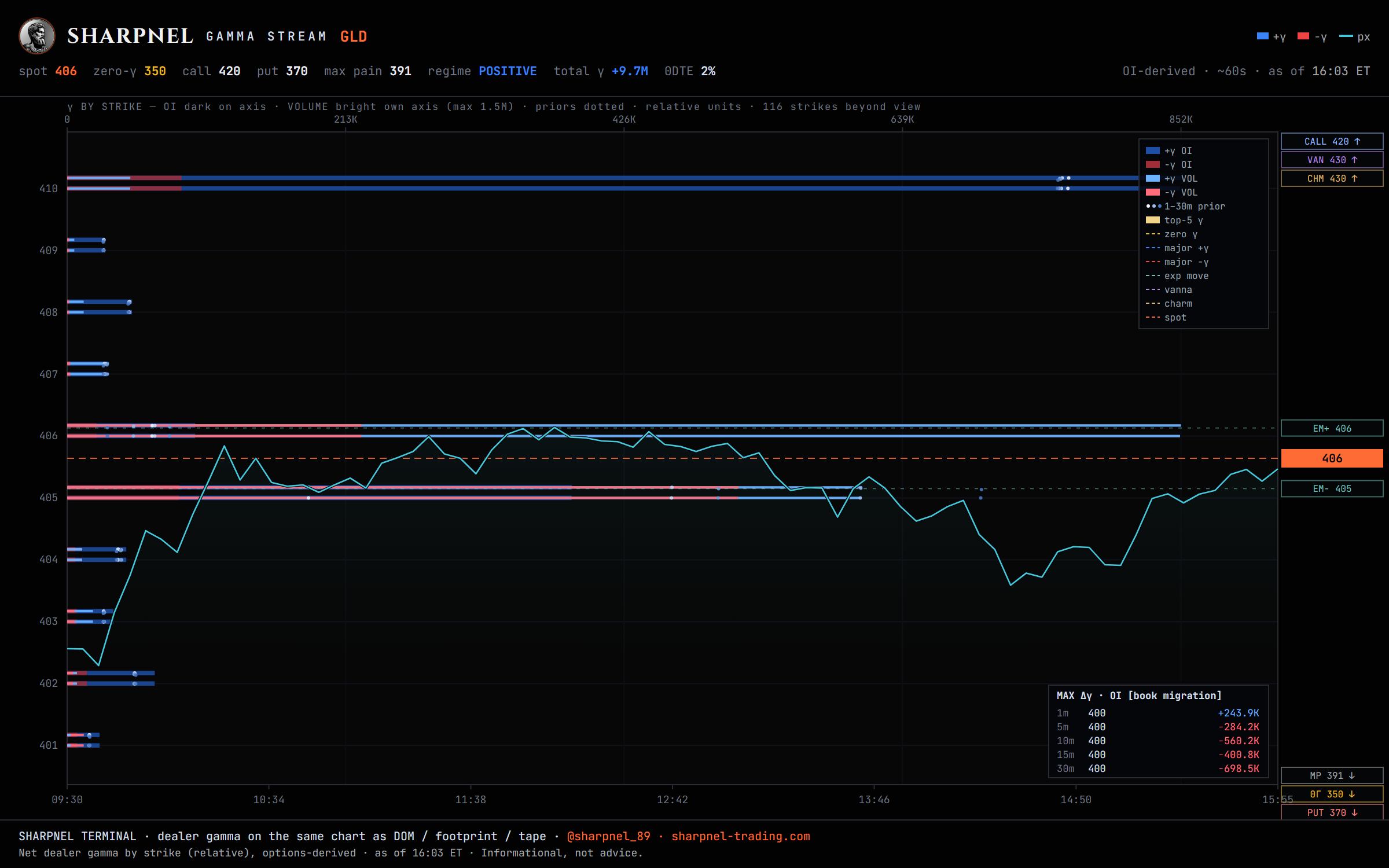The image size is (1389, 868).
Task: Click the 0Γ 350 level tag
Action: pos(1332,794)
